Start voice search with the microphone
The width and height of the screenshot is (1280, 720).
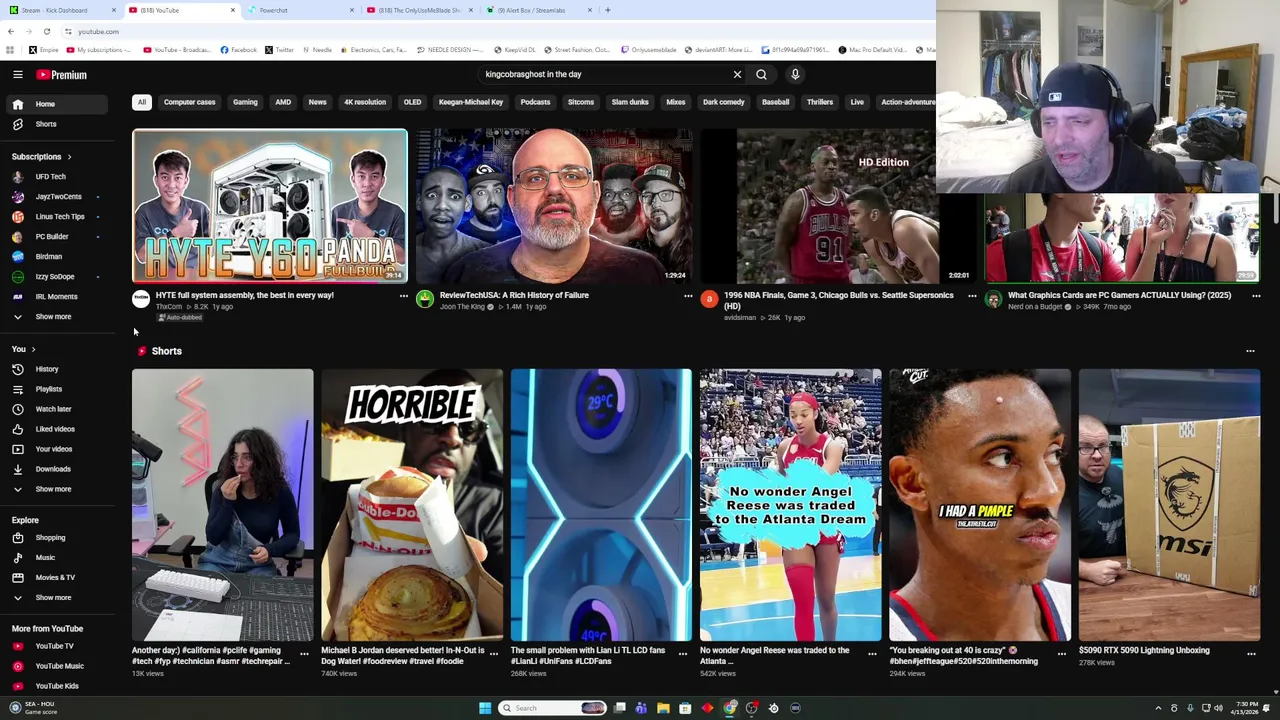coord(795,74)
